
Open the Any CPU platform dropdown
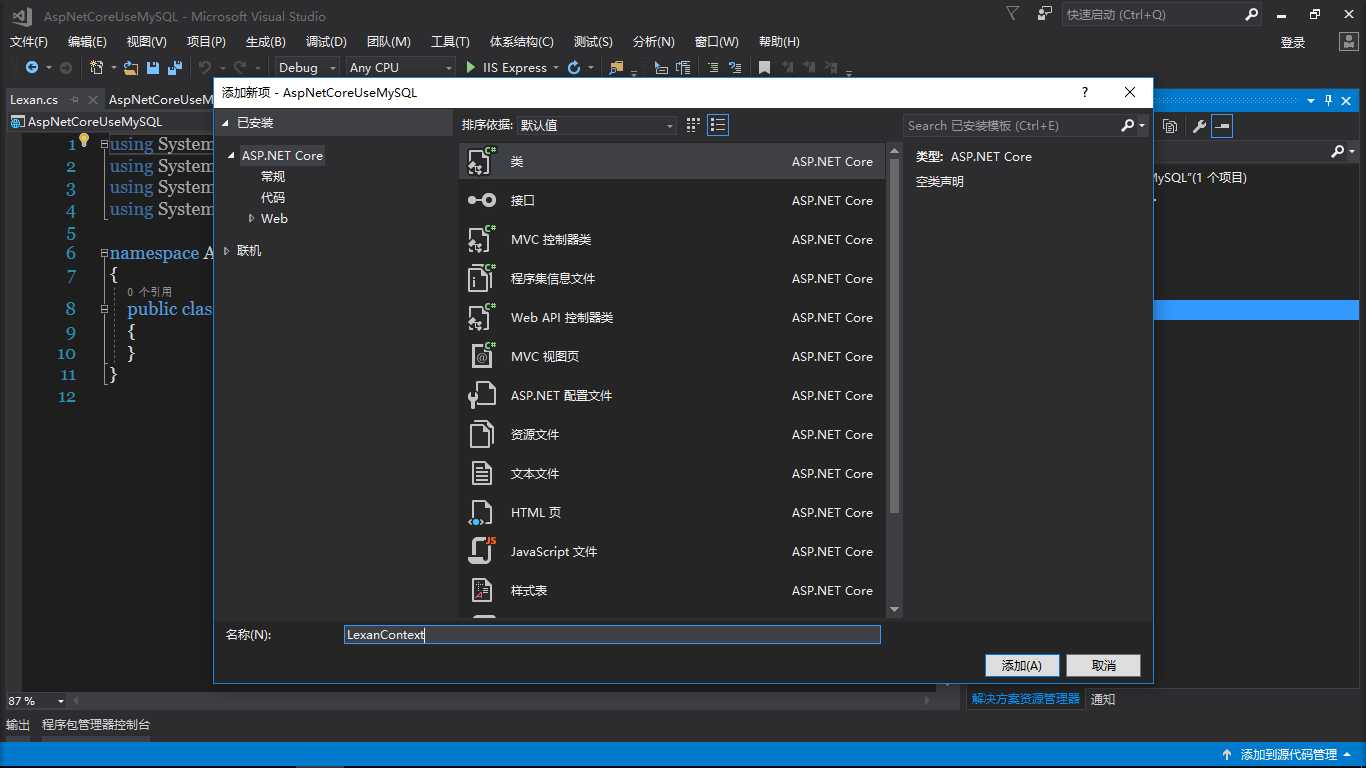point(400,67)
